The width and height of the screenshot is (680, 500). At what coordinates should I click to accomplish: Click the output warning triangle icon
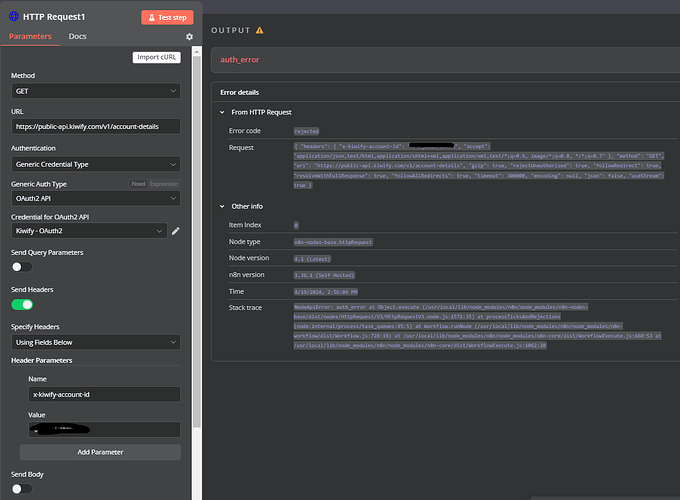click(x=259, y=30)
